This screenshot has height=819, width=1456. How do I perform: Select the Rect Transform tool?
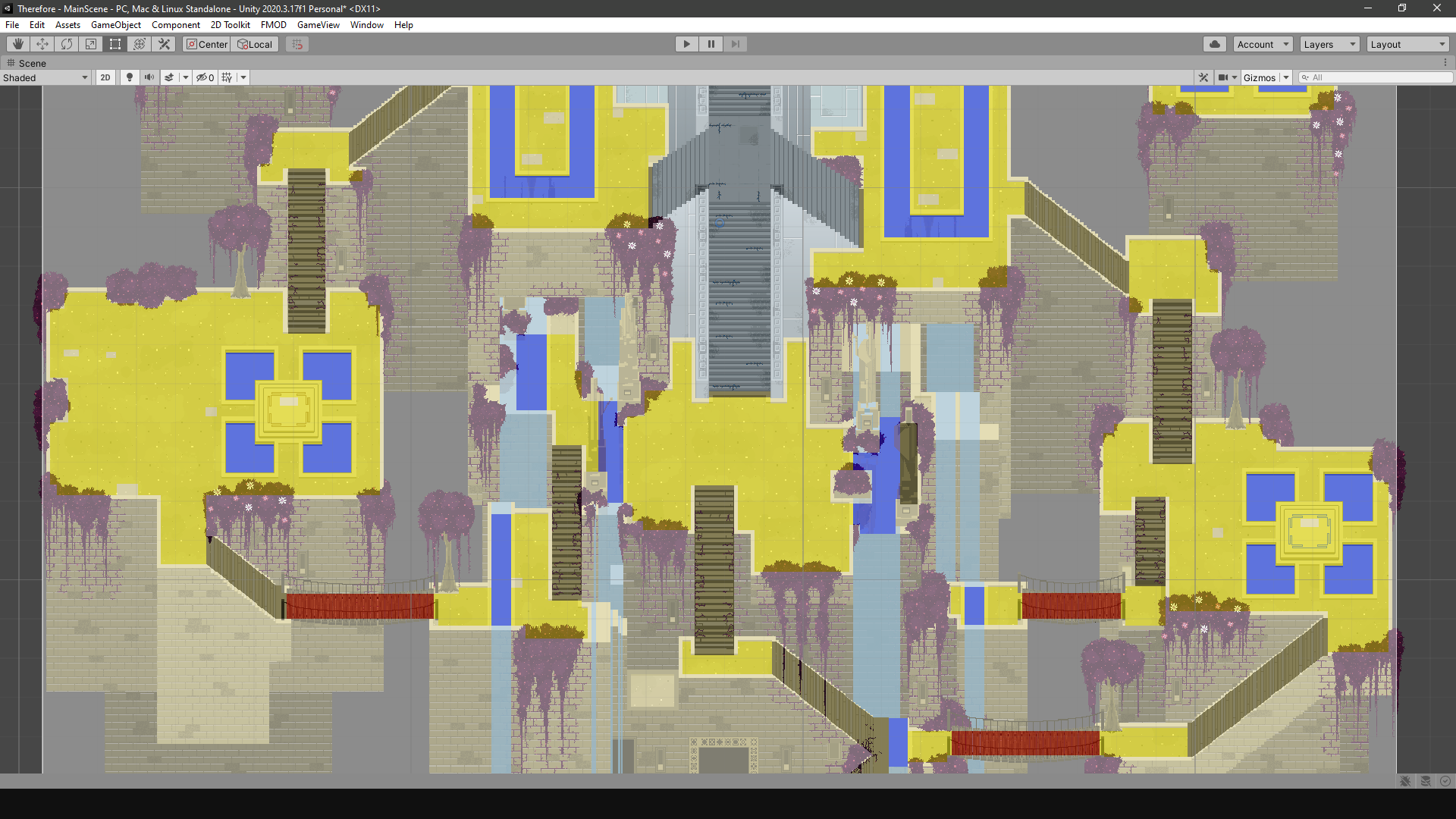point(115,44)
